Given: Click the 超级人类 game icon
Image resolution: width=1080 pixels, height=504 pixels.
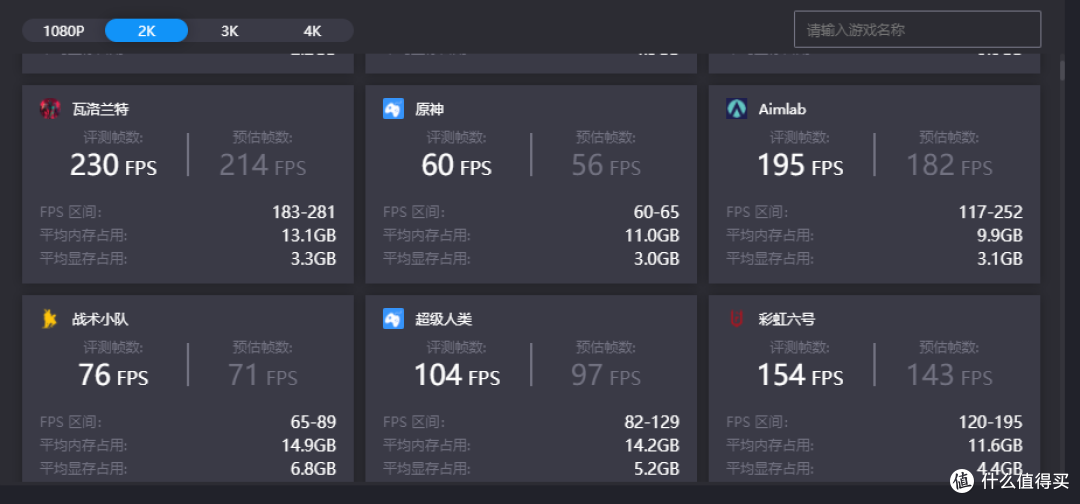Looking at the screenshot, I should 393,319.
